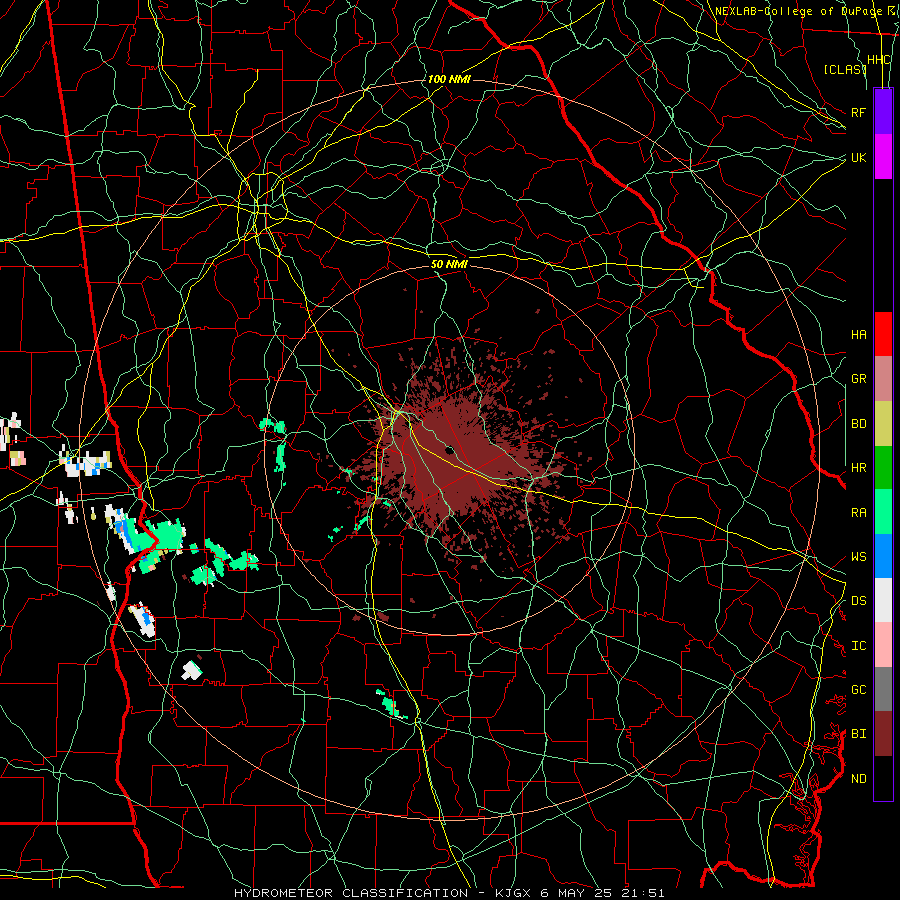Click the '100 NMI' range ring label
This screenshot has height=900, width=900.
coord(449,79)
